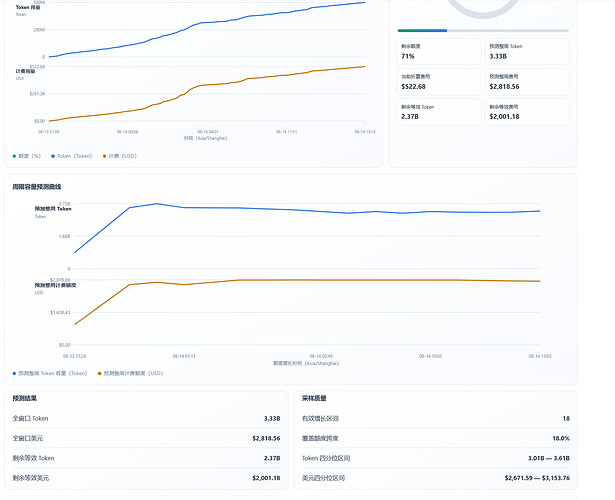Click the 剩余等效 Token 2.37B card
The height and width of the screenshot is (500, 615).
439,112
